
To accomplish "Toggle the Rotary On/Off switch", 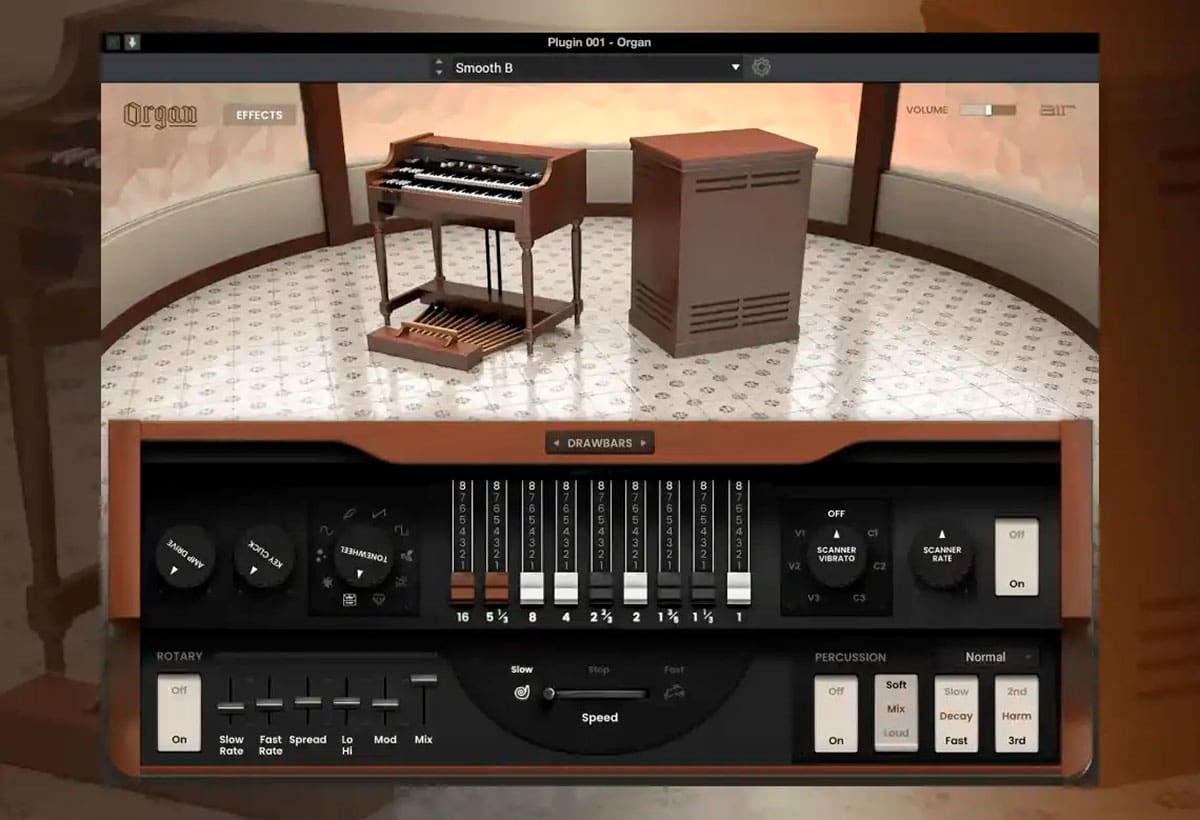I will point(179,714).
